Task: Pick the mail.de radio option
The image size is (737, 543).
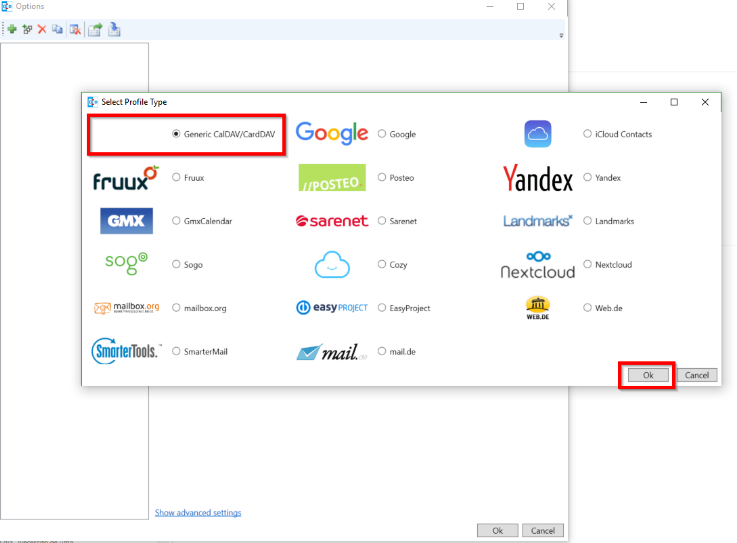Action: [x=382, y=351]
